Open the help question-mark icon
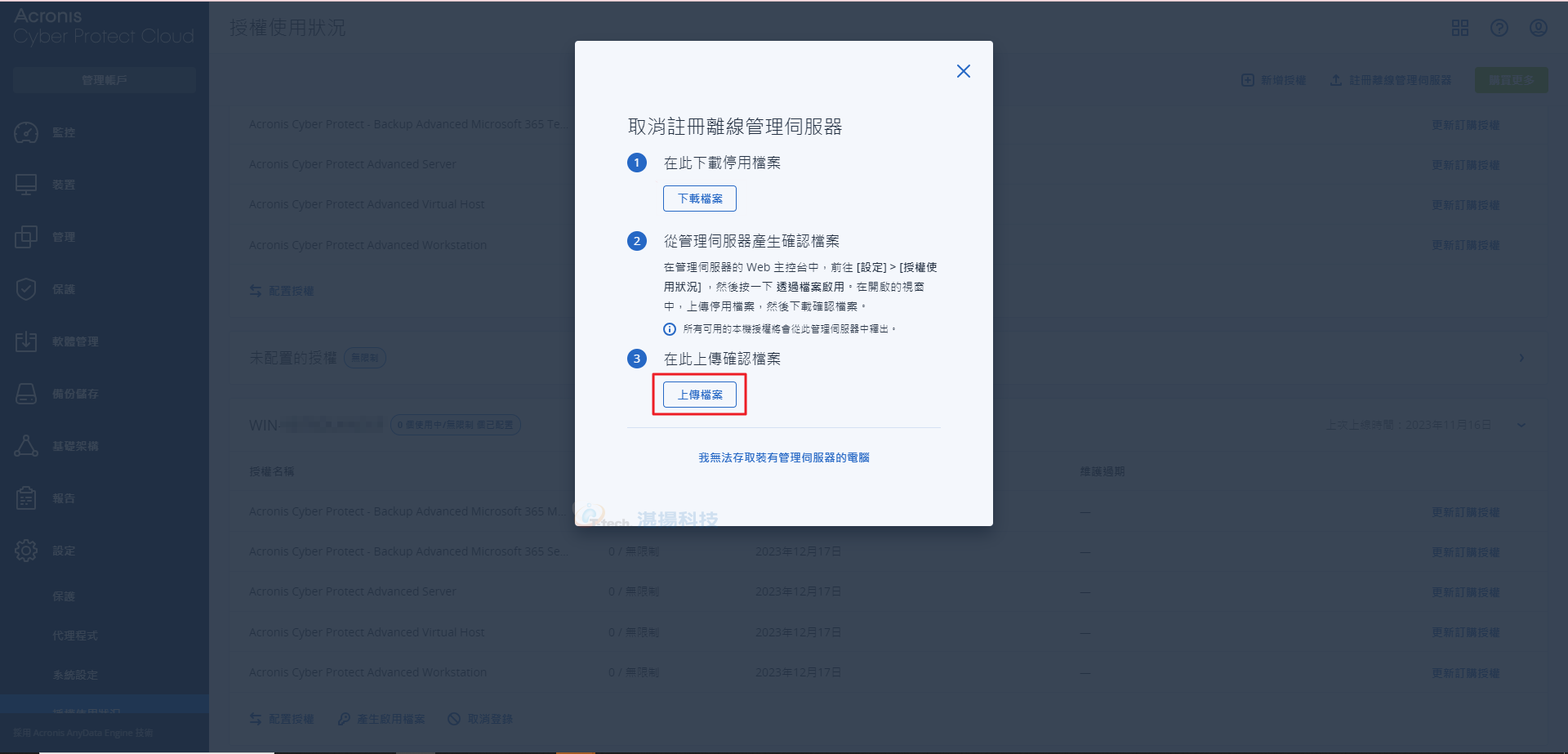The image size is (1568, 754). point(1499,28)
